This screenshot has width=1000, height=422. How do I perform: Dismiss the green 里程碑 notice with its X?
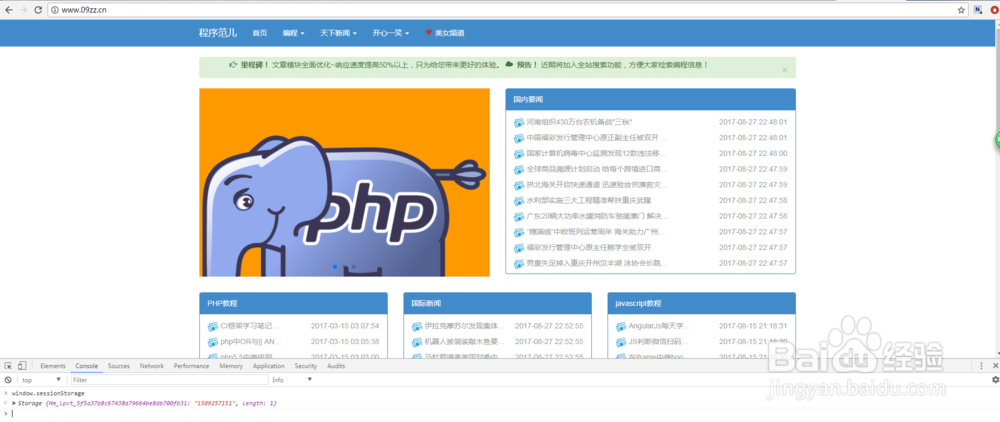(x=784, y=70)
